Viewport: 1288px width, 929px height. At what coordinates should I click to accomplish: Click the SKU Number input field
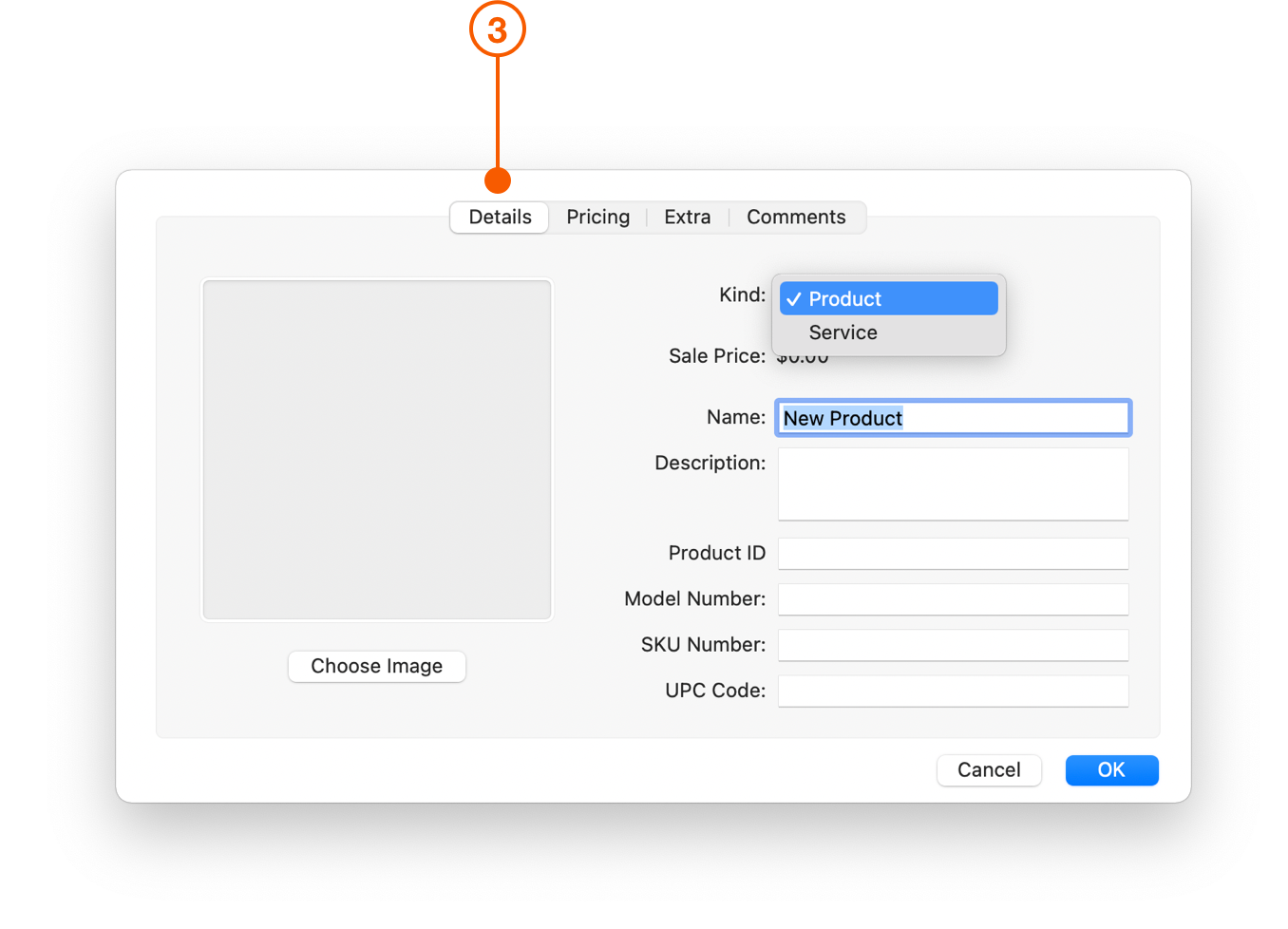pyautogui.click(x=953, y=644)
